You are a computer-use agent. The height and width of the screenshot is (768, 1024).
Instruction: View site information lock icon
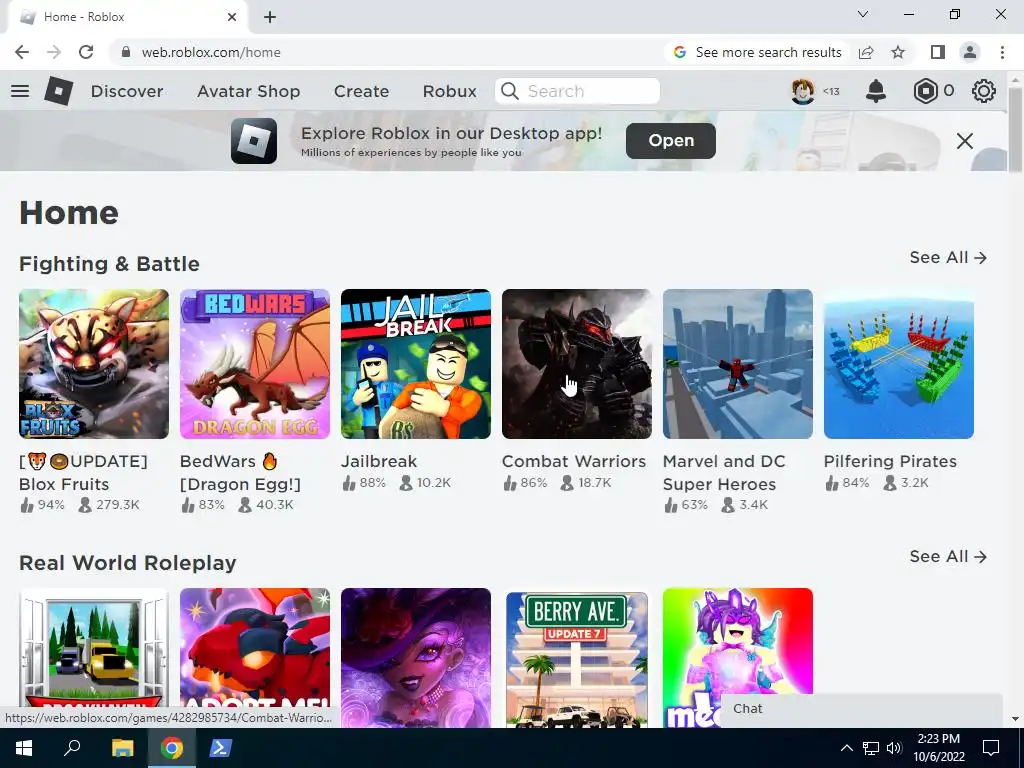(126, 52)
